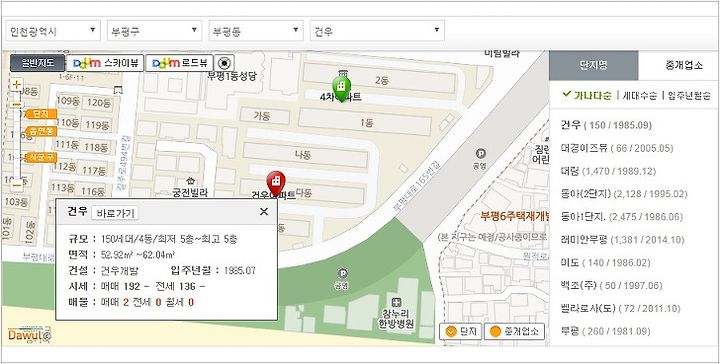Click the 부평1동성당 map label
Screen dimensions: 720x364
[x=231, y=76]
